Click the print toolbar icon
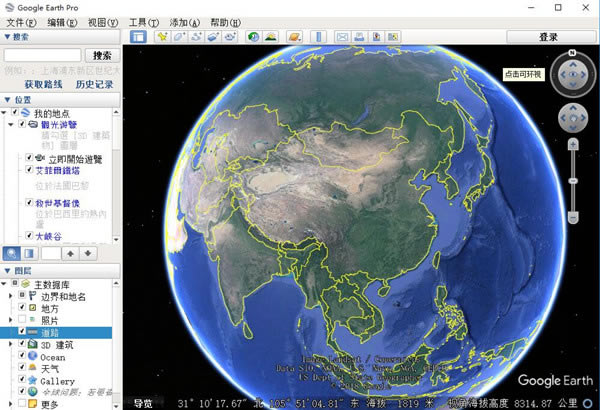 [360, 37]
